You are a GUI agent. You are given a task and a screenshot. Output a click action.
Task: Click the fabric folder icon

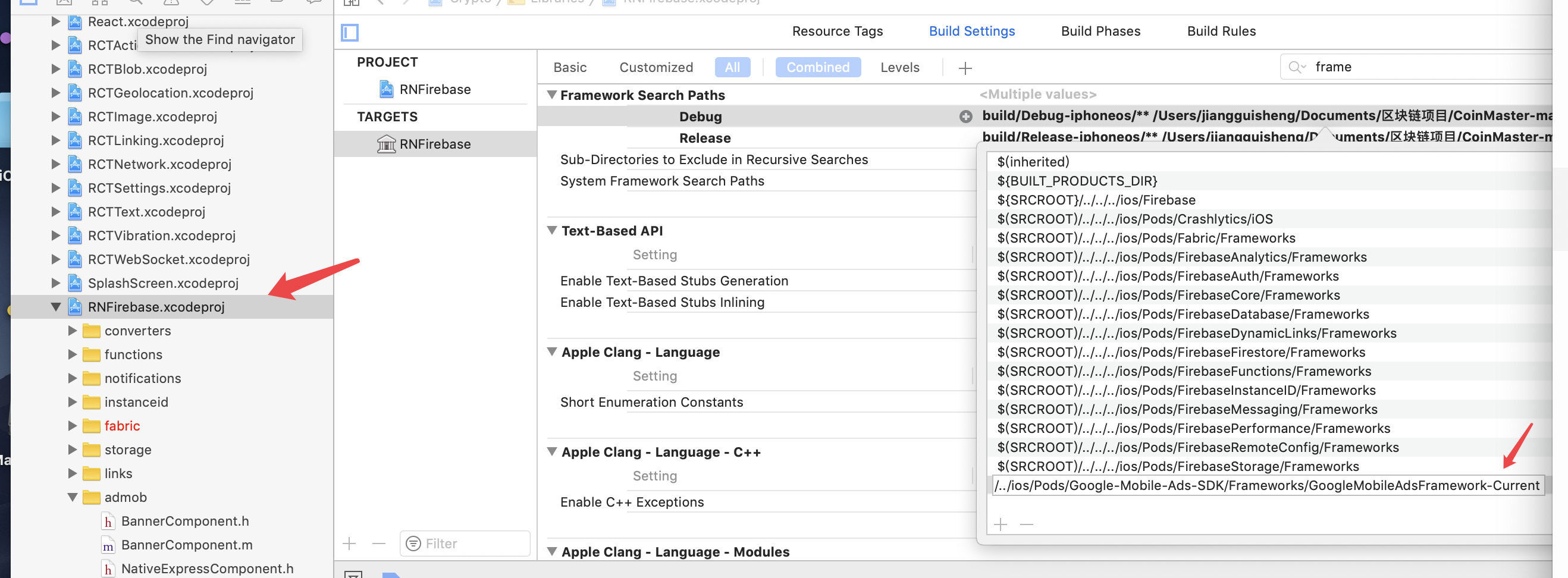pyautogui.click(x=91, y=426)
